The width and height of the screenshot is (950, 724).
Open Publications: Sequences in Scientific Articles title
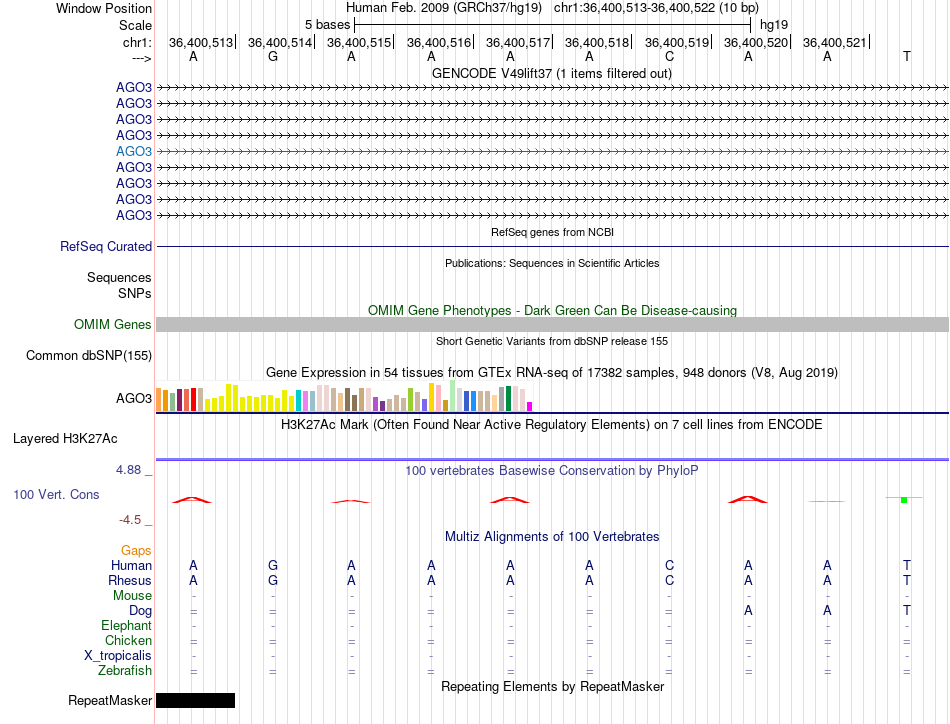(x=552, y=263)
